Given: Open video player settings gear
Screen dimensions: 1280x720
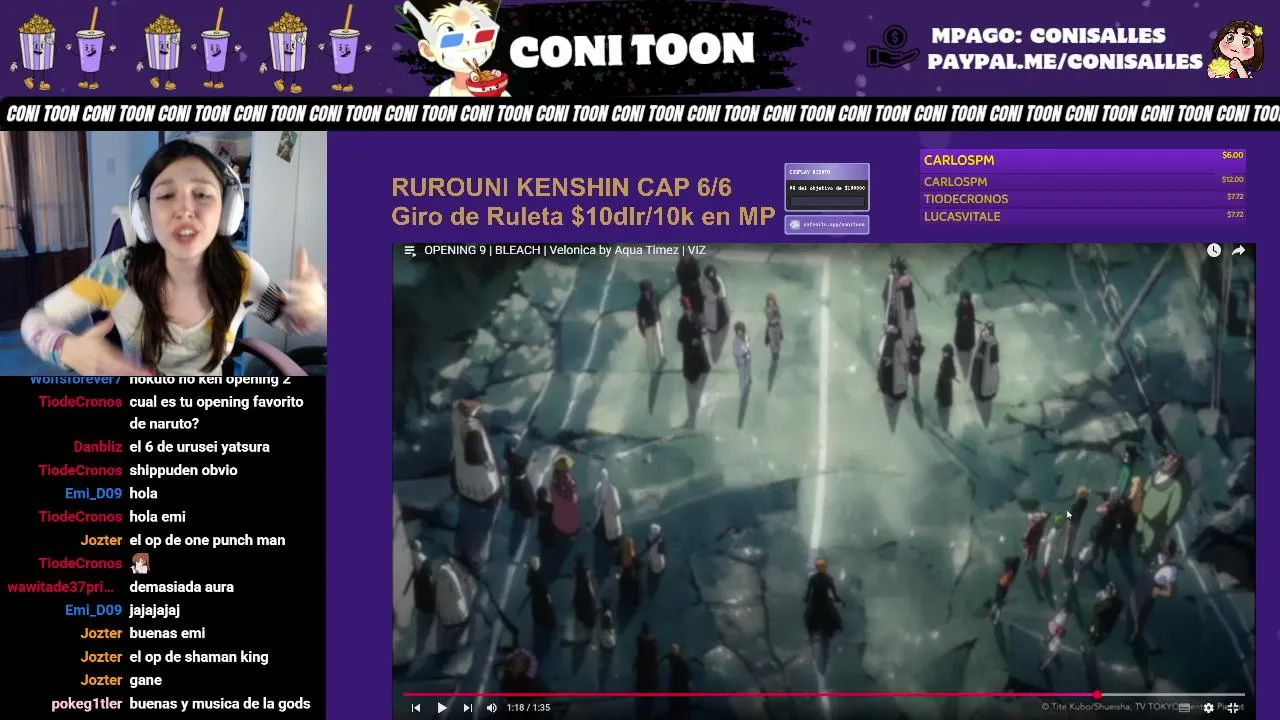Looking at the screenshot, I should pyautogui.click(x=1208, y=708).
